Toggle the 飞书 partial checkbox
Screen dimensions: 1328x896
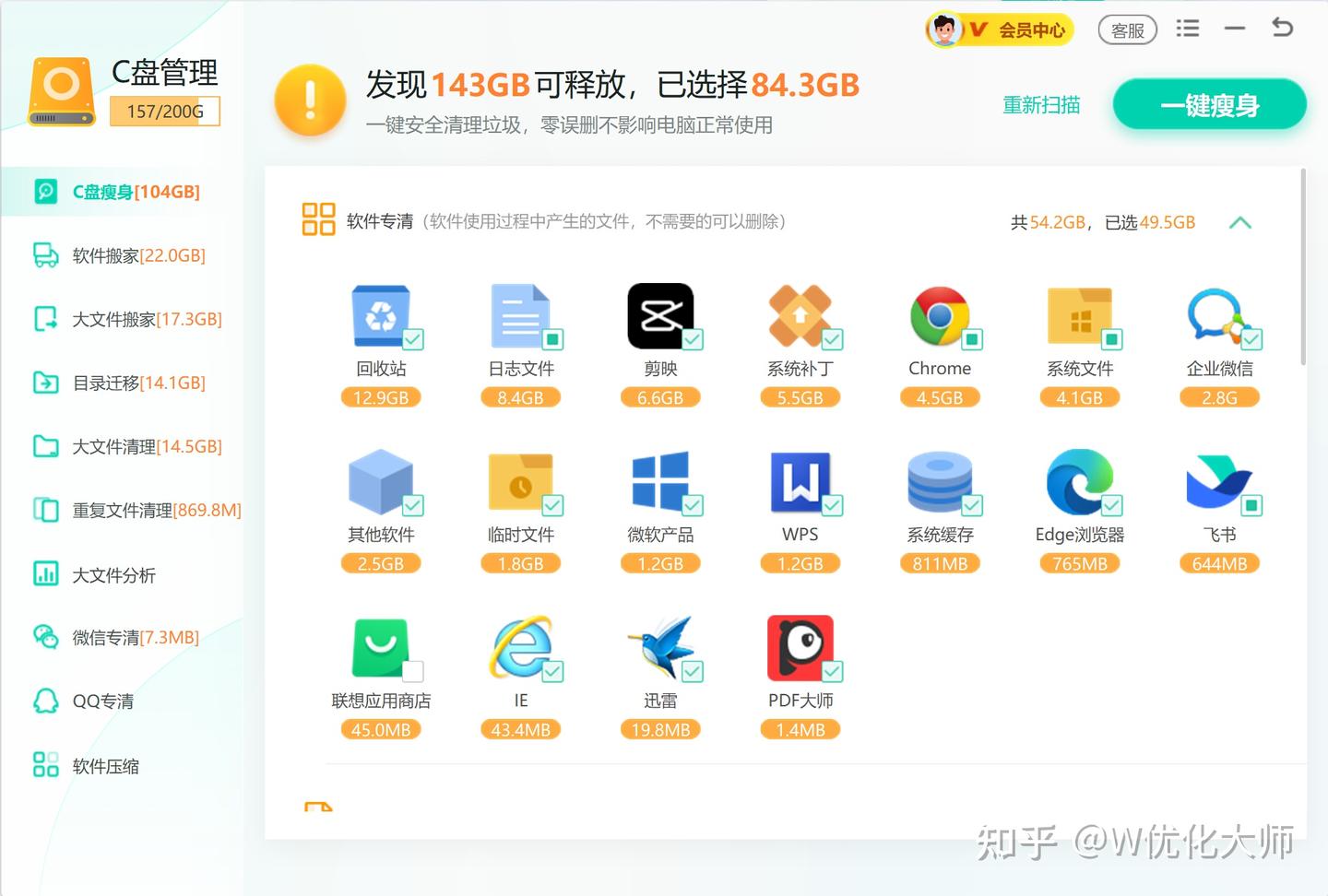[1251, 505]
